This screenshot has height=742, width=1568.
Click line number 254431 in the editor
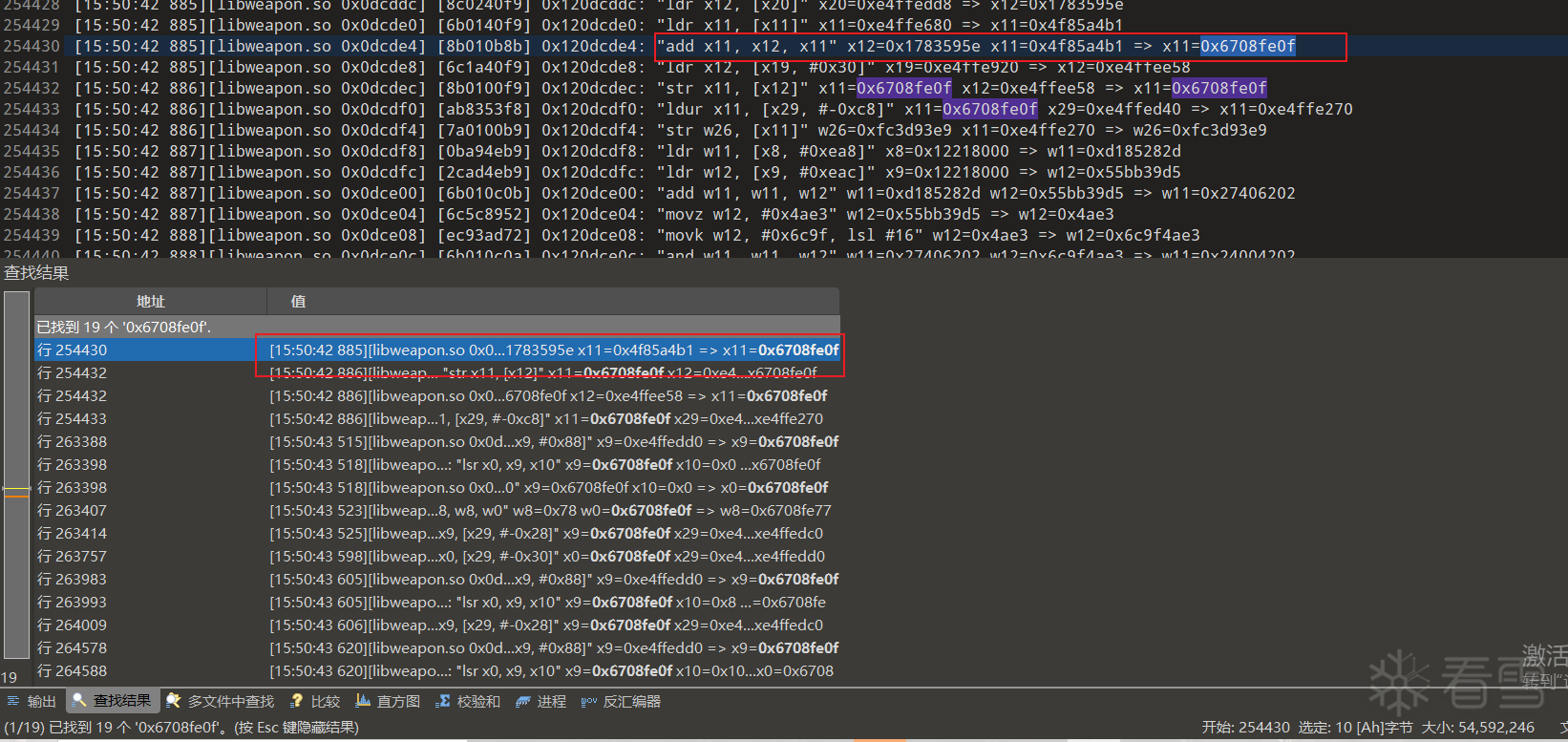click(32, 67)
